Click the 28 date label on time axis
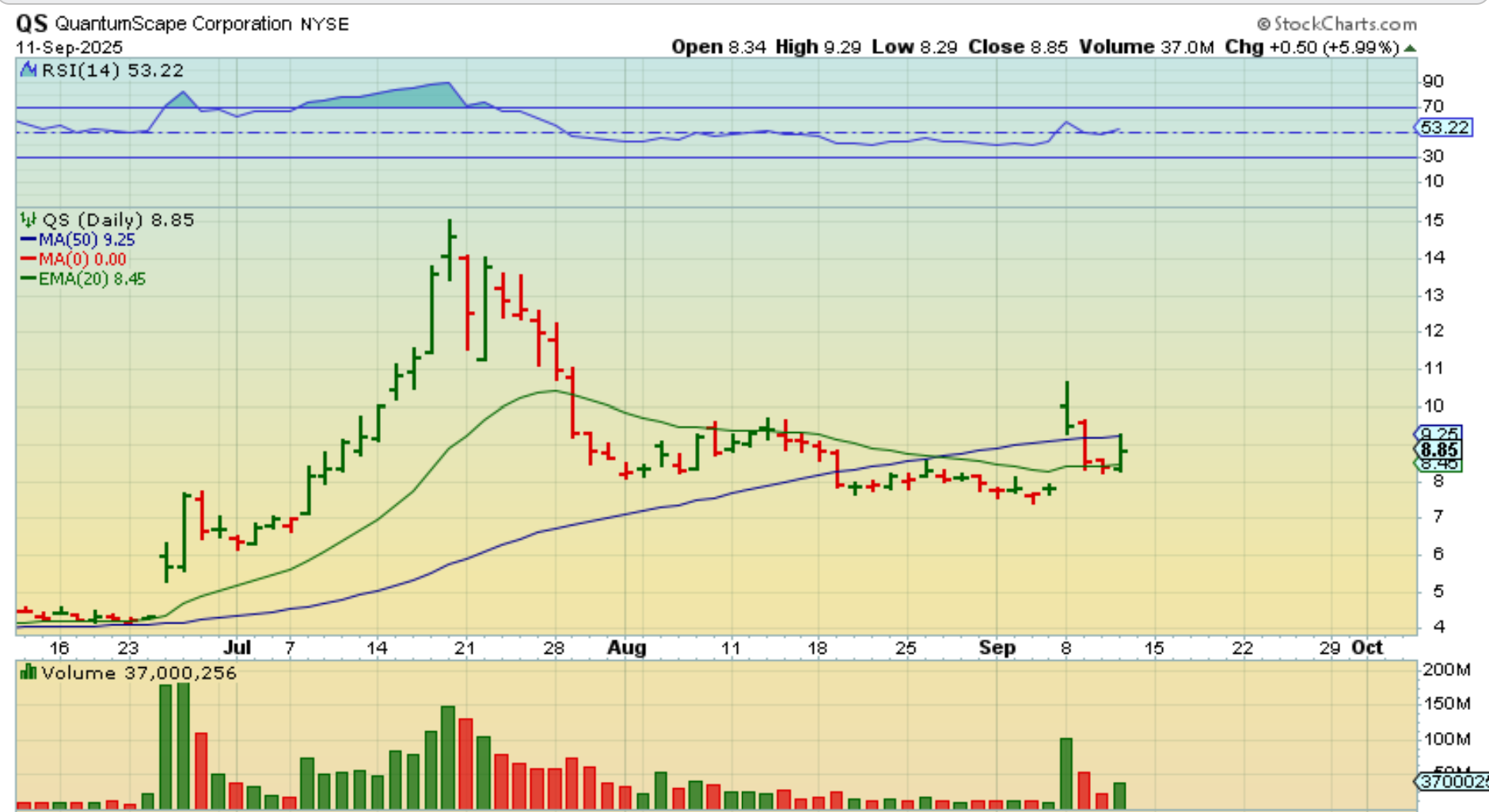 point(553,648)
